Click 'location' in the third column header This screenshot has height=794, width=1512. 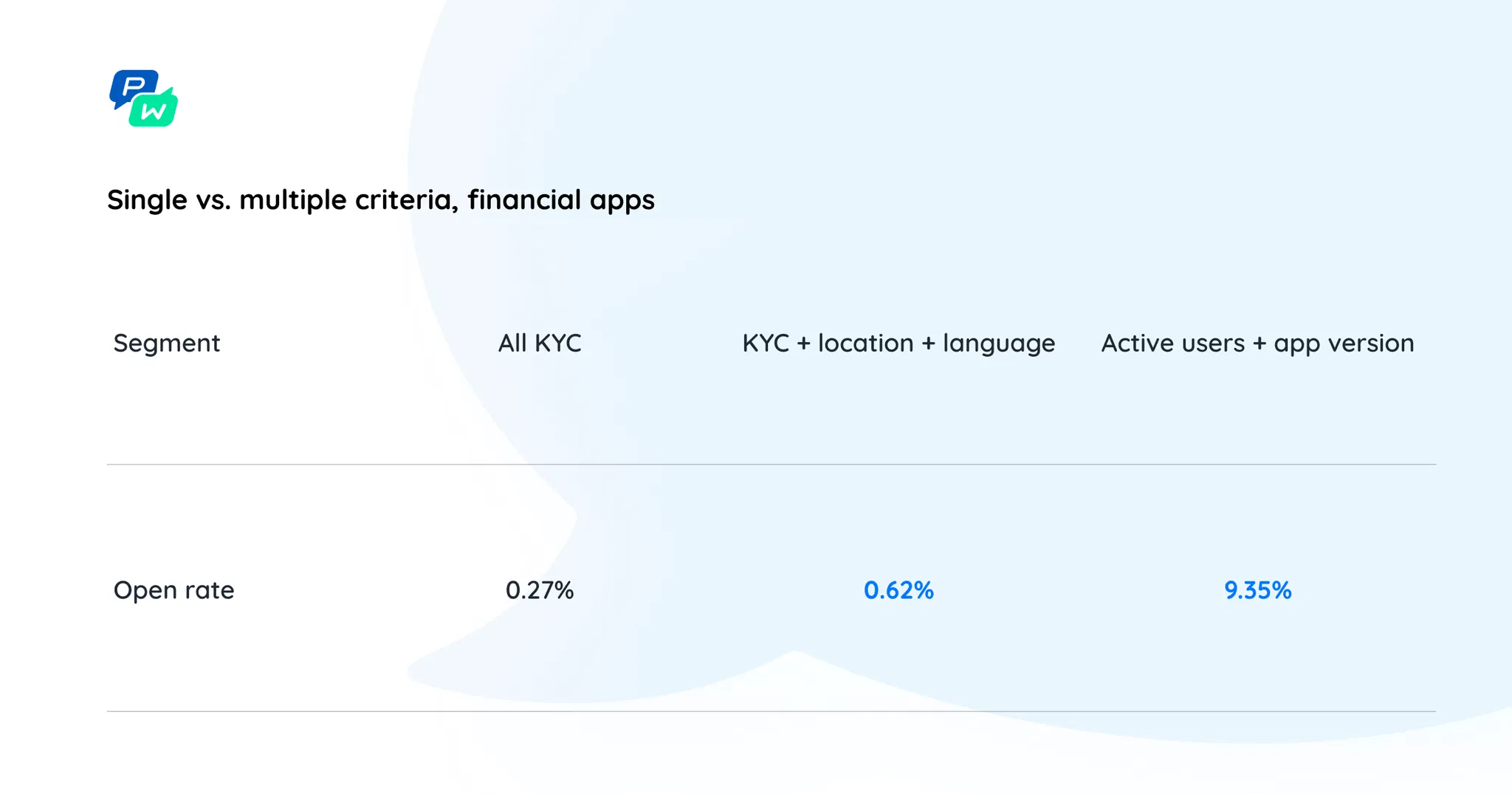865,343
